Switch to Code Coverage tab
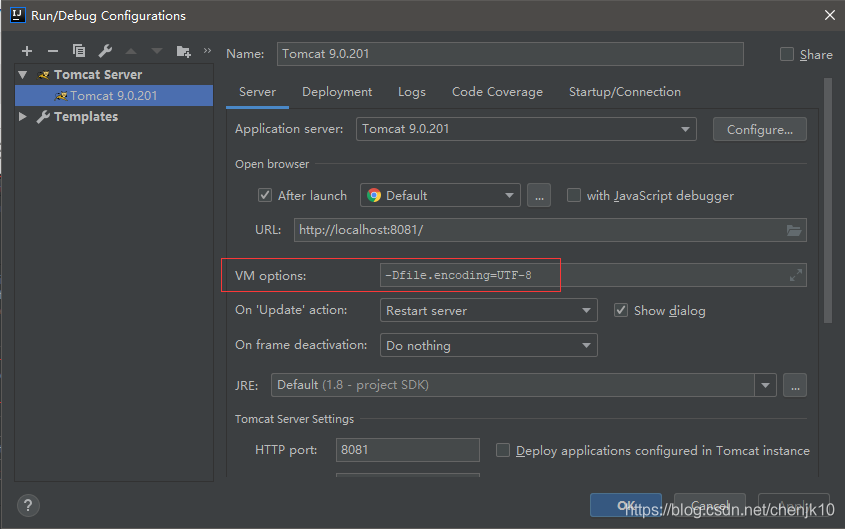 (497, 92)
